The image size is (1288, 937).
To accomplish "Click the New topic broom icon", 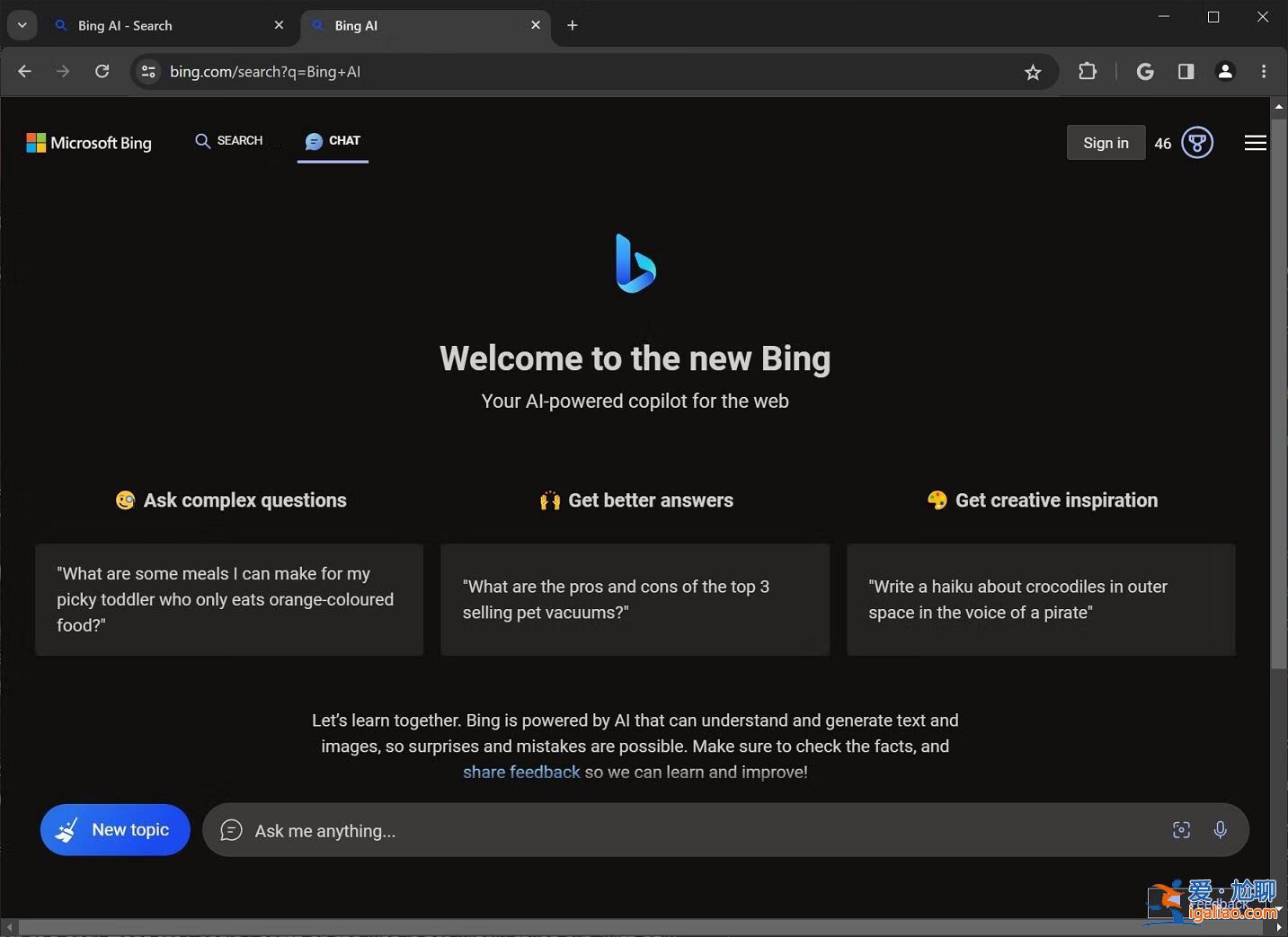I will point(67,829).
